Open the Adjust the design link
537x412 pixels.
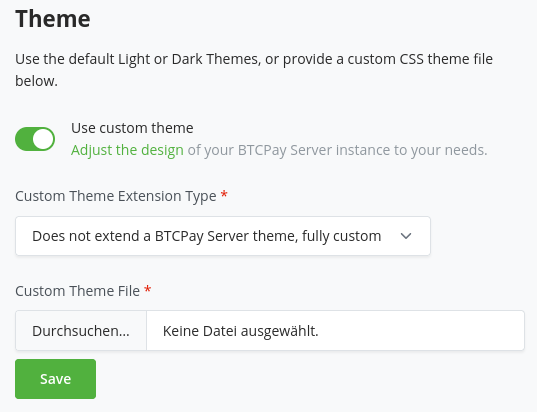tap(127, 150)
